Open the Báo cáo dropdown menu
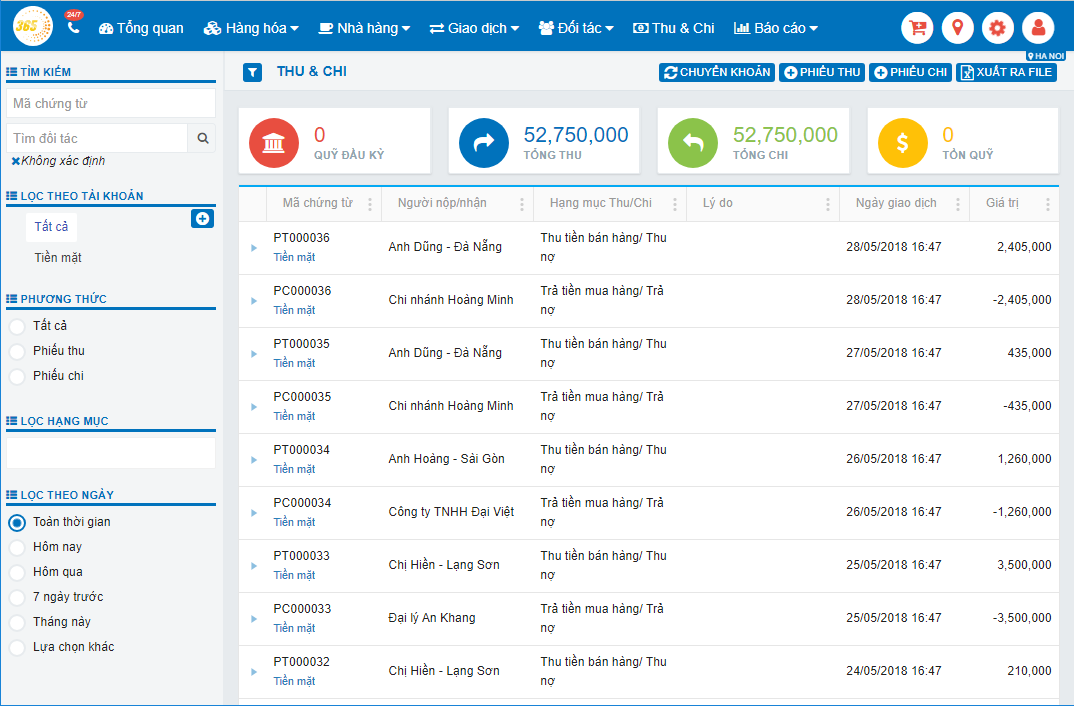The height and width of the screenshot is (706, 1074). [775, 28]
